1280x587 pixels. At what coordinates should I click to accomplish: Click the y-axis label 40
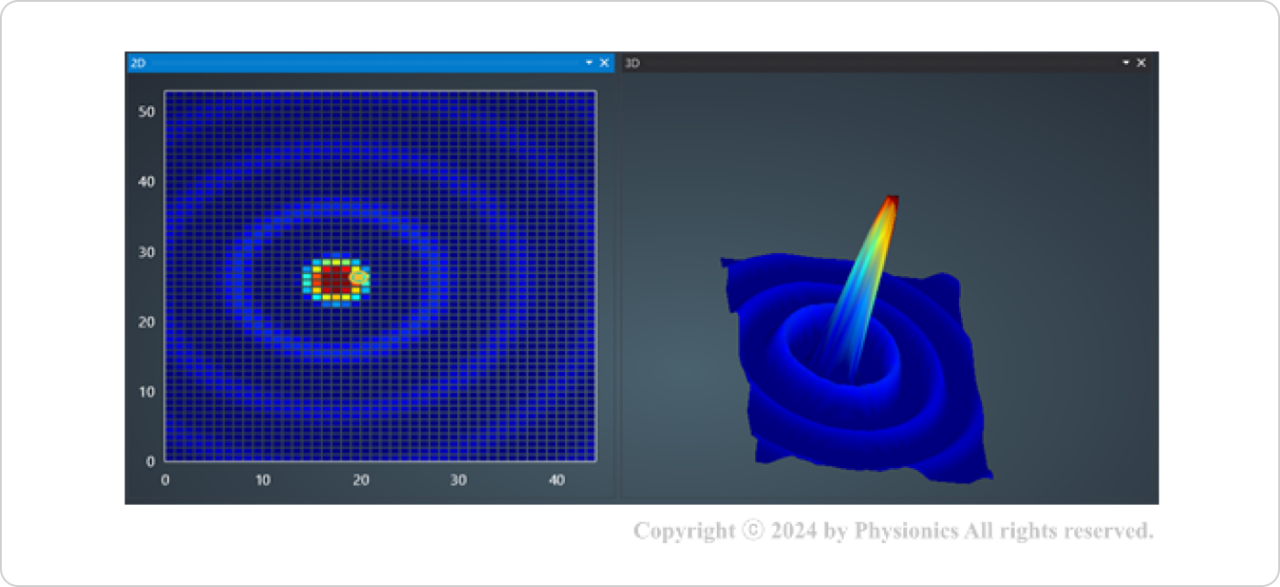pos(146,182)
